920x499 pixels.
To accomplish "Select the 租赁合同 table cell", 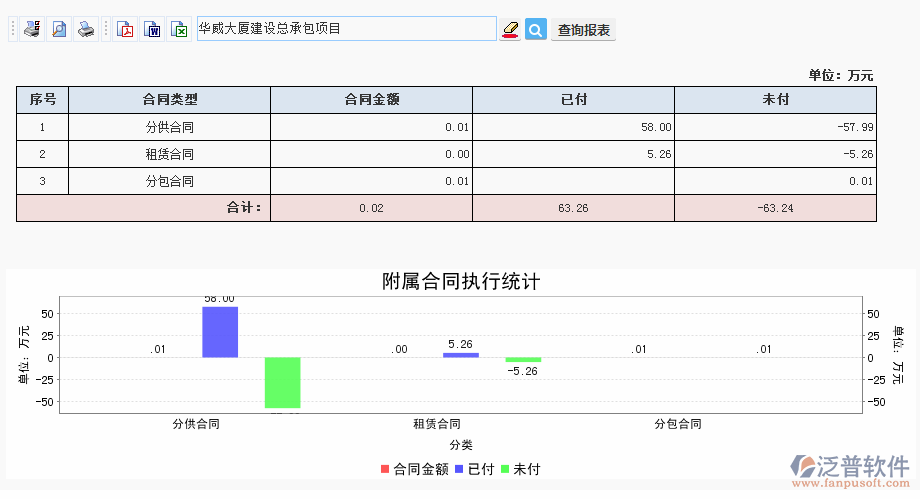I will [170, 154].
